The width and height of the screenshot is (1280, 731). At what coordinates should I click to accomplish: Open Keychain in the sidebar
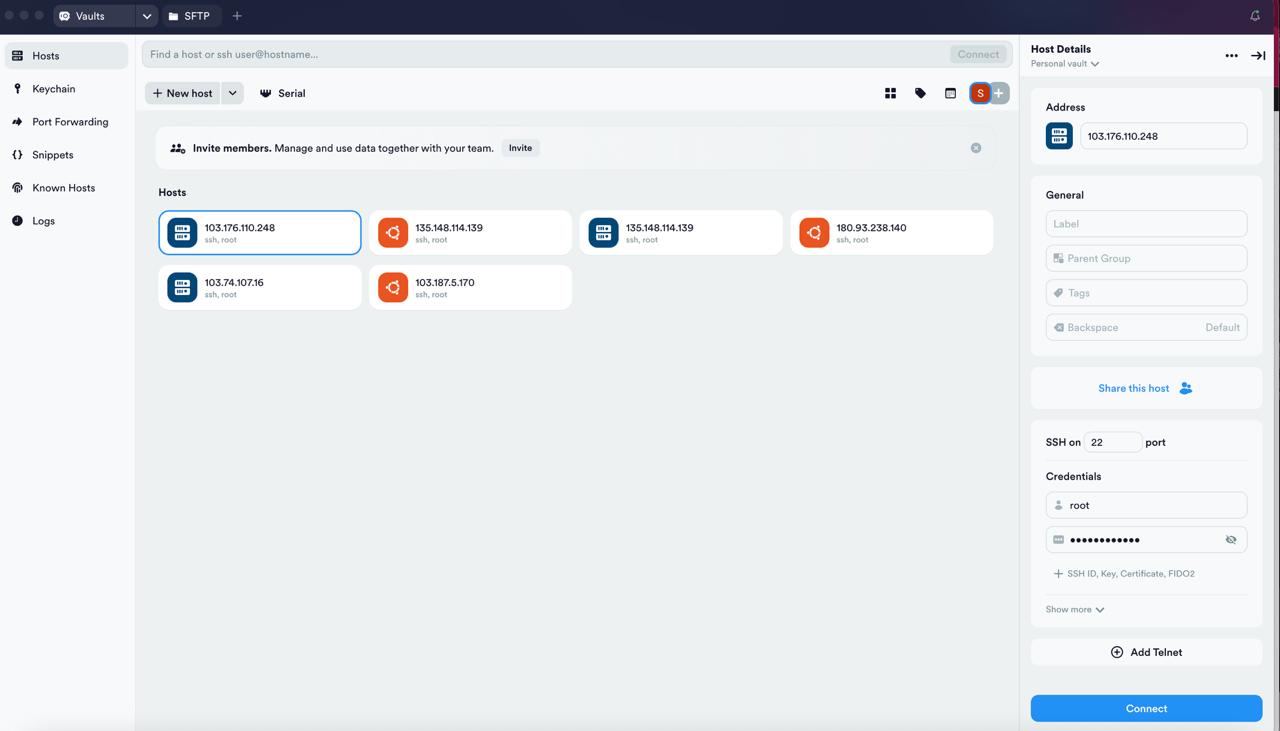click(x=66, y=89)
